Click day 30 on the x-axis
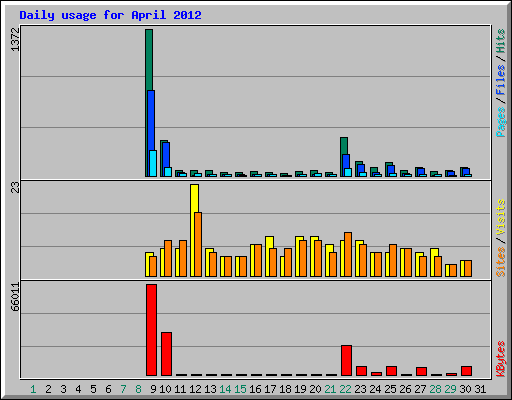 (x=465, y=389)
